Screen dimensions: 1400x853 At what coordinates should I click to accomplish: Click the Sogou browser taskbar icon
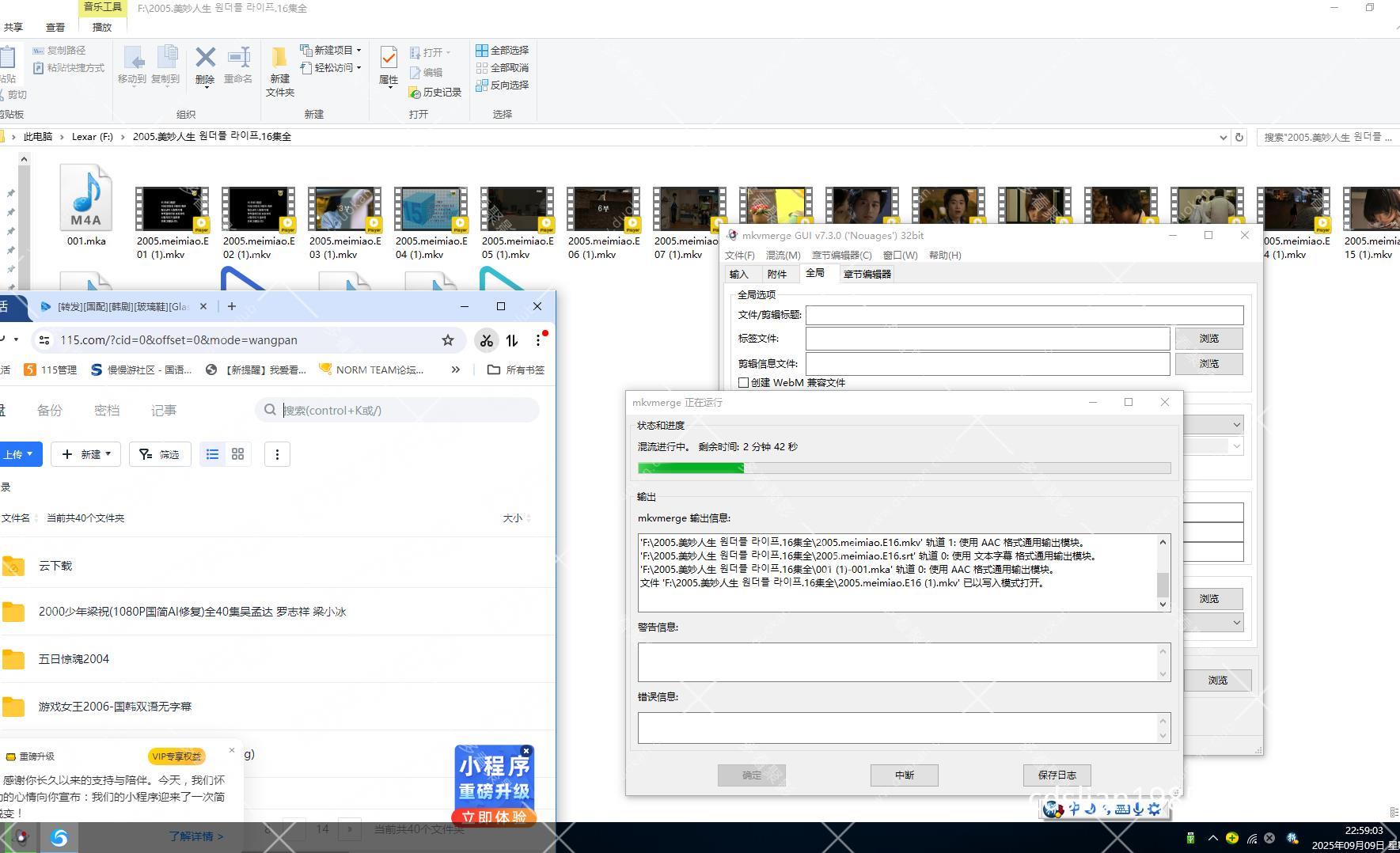[x=59, y=837]
